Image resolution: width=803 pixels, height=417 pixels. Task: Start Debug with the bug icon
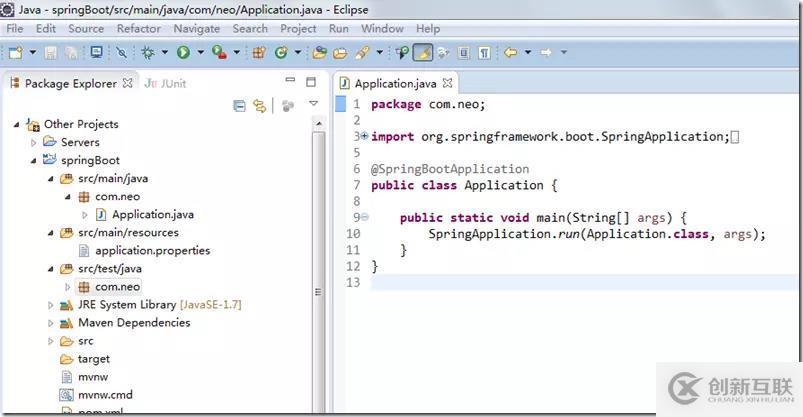pos(148,52)
